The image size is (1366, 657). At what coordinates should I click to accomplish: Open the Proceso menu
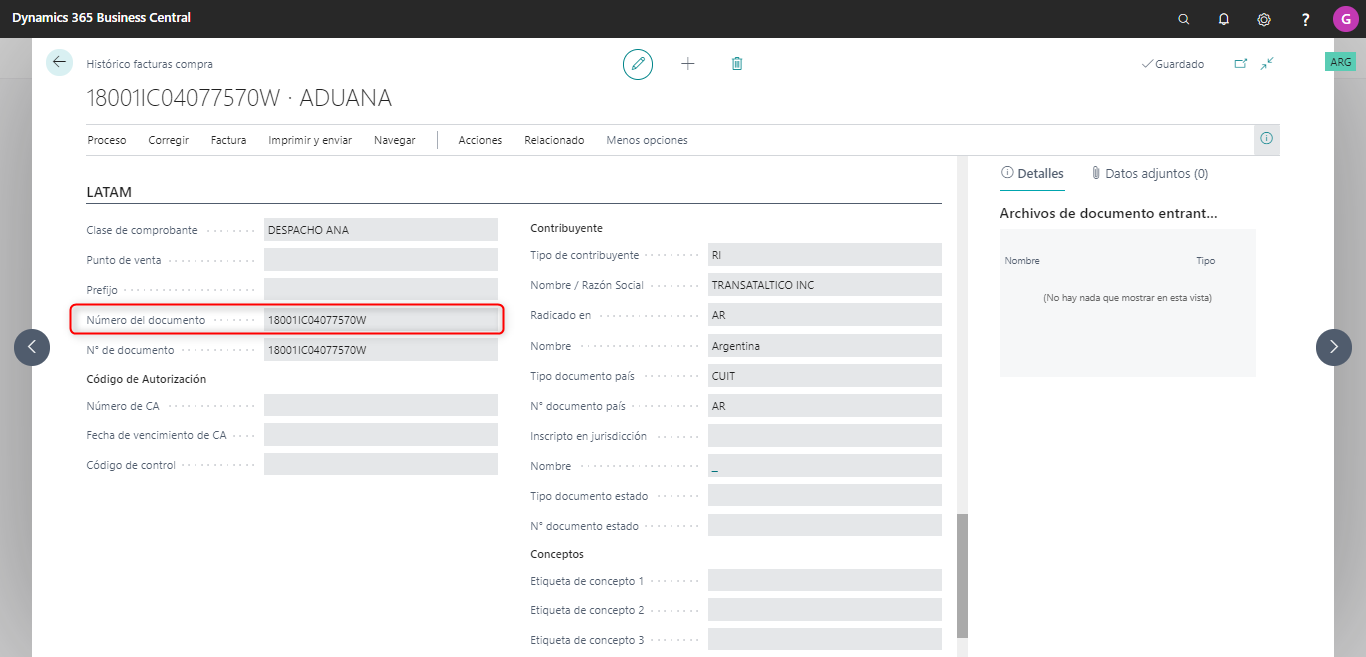point(107,140)
